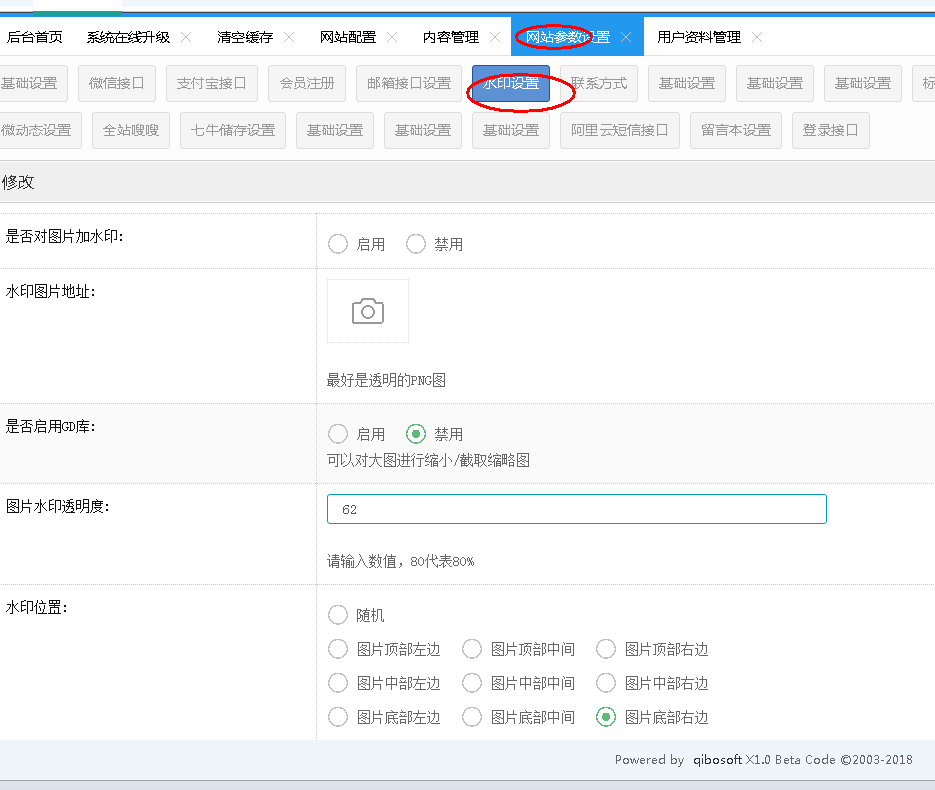Viewport: 935px width, 790px height.
Task: Choose 图片中部左边 watermark position
Action: click(338, 683)
